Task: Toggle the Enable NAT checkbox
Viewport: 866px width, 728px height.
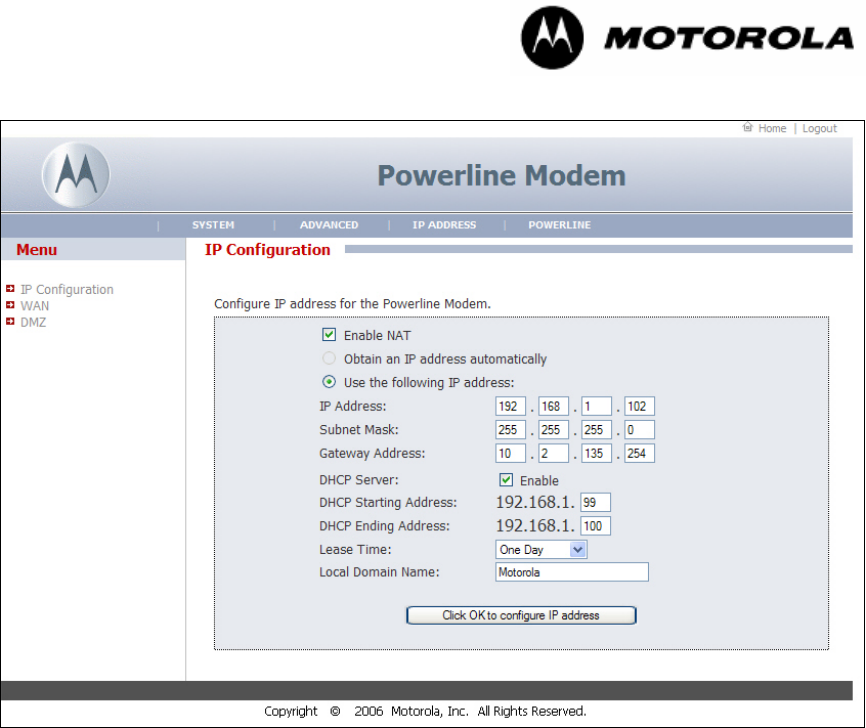Action: [x=329, y=335]
